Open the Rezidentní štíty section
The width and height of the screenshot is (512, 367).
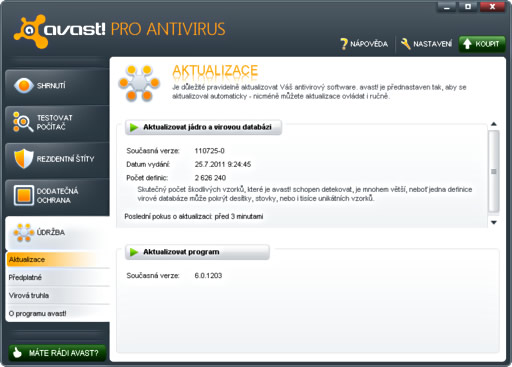57,159
